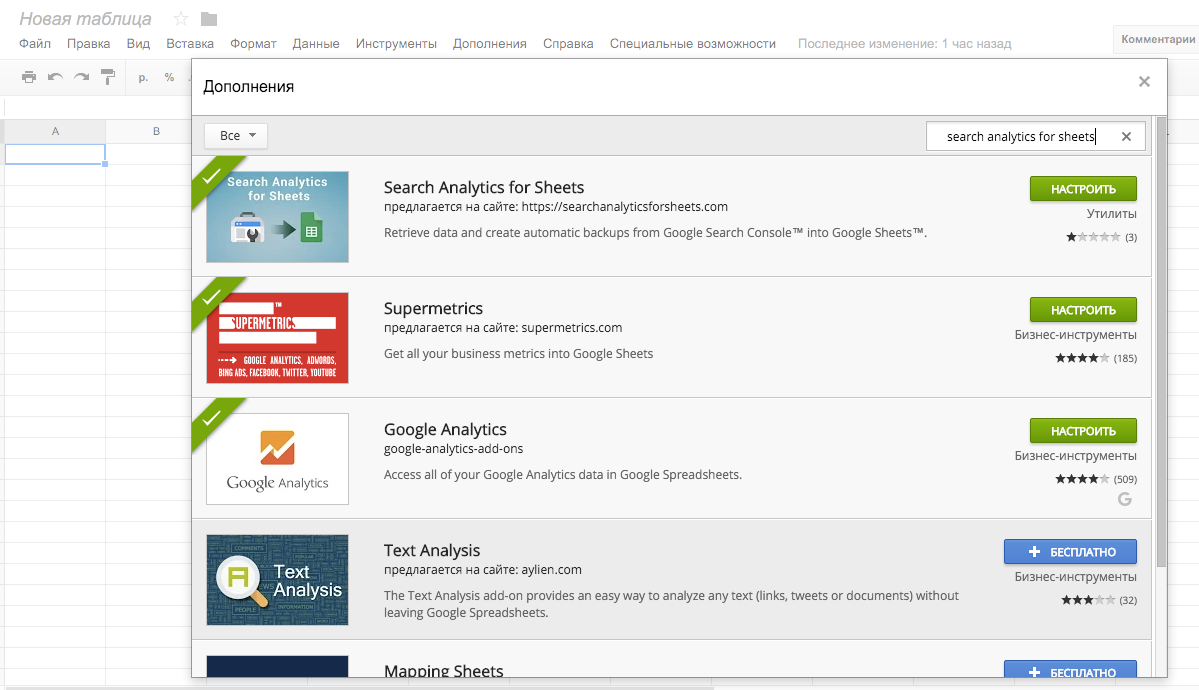Image resolution: width=1199 pixels, height=690 pixels.
Task: Open the Правка menu
Action: [x=88, y=44]
